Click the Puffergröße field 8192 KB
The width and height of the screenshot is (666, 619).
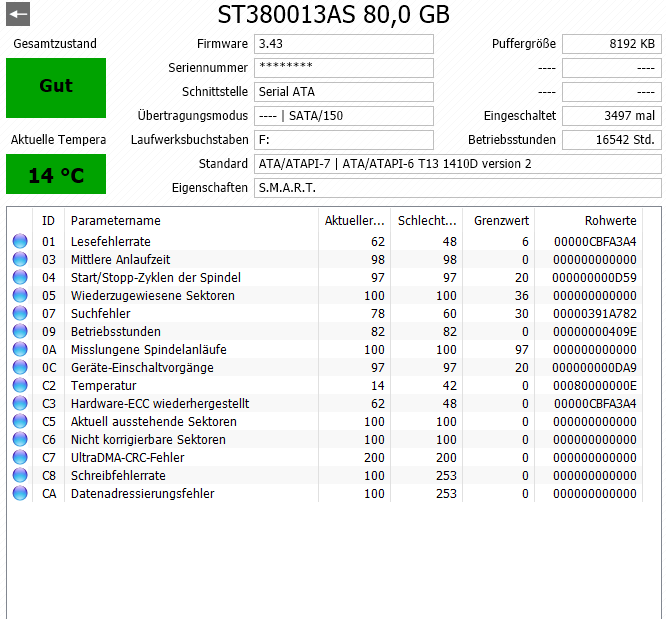pyautogui.click(x=612, y=44)
